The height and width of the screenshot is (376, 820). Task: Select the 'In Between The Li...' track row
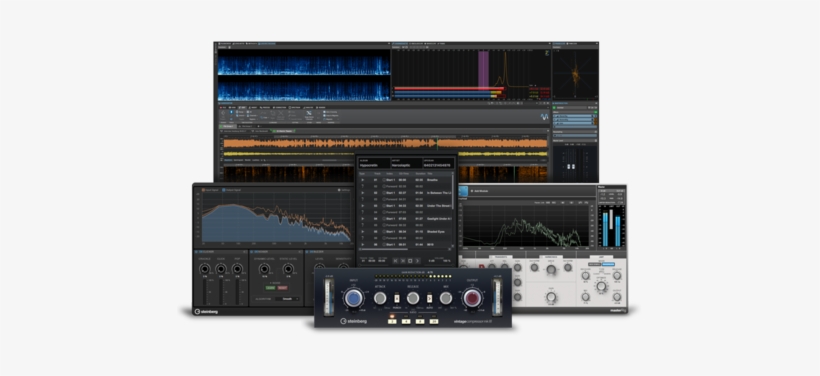[x=406, y=192]
